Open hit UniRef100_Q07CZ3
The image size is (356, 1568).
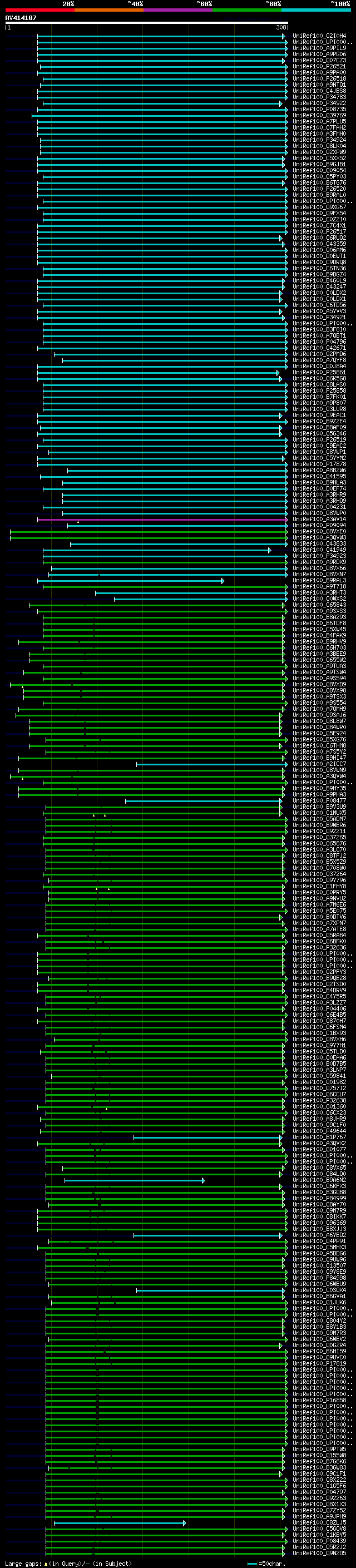(x=319, y=60)
